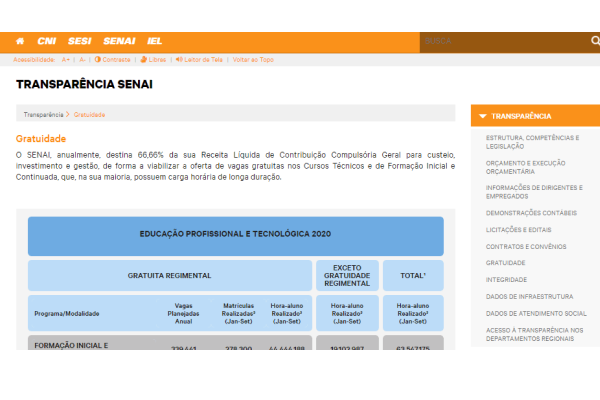Click the Vagas Planejadas Anual column label

[x=183, y=313]
